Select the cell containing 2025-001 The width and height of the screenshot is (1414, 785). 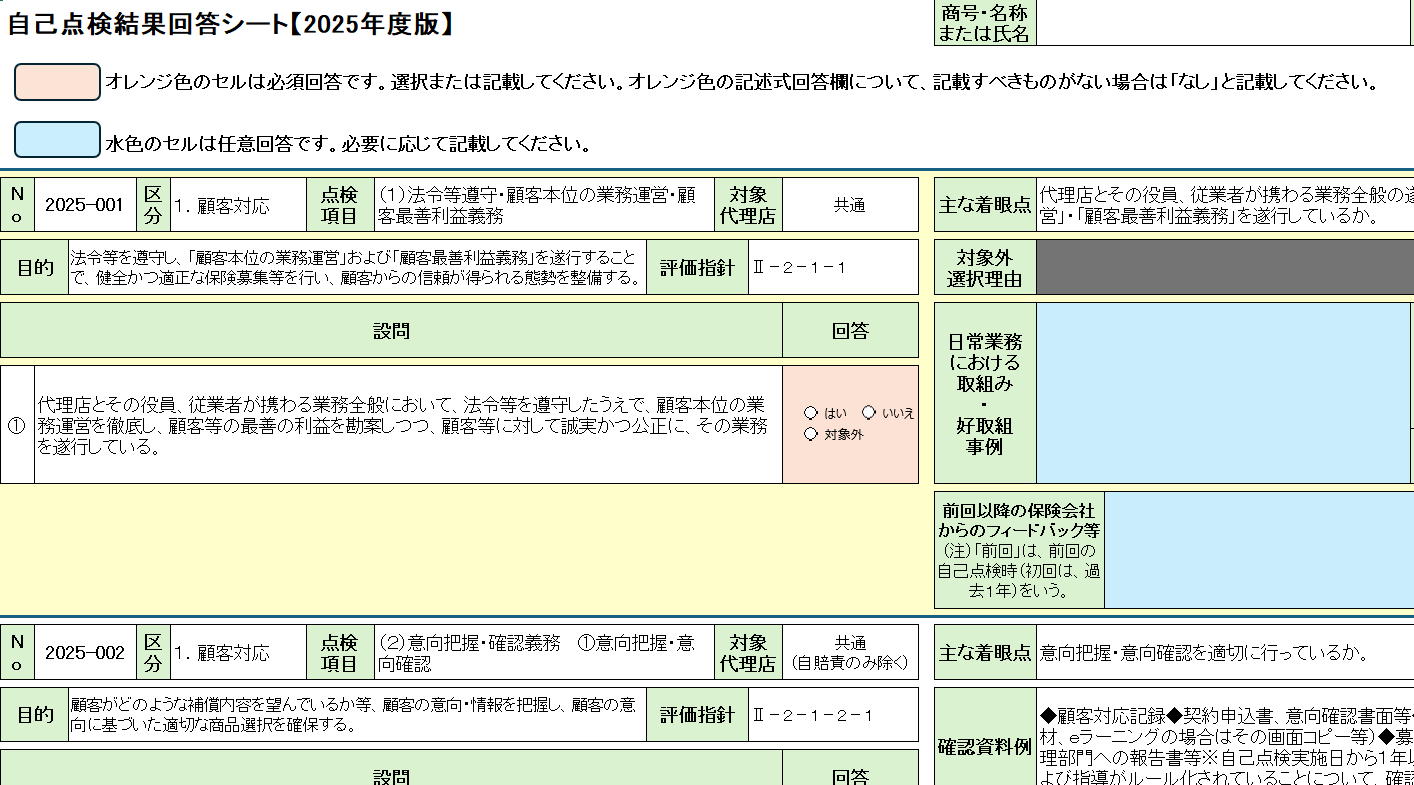85,205
